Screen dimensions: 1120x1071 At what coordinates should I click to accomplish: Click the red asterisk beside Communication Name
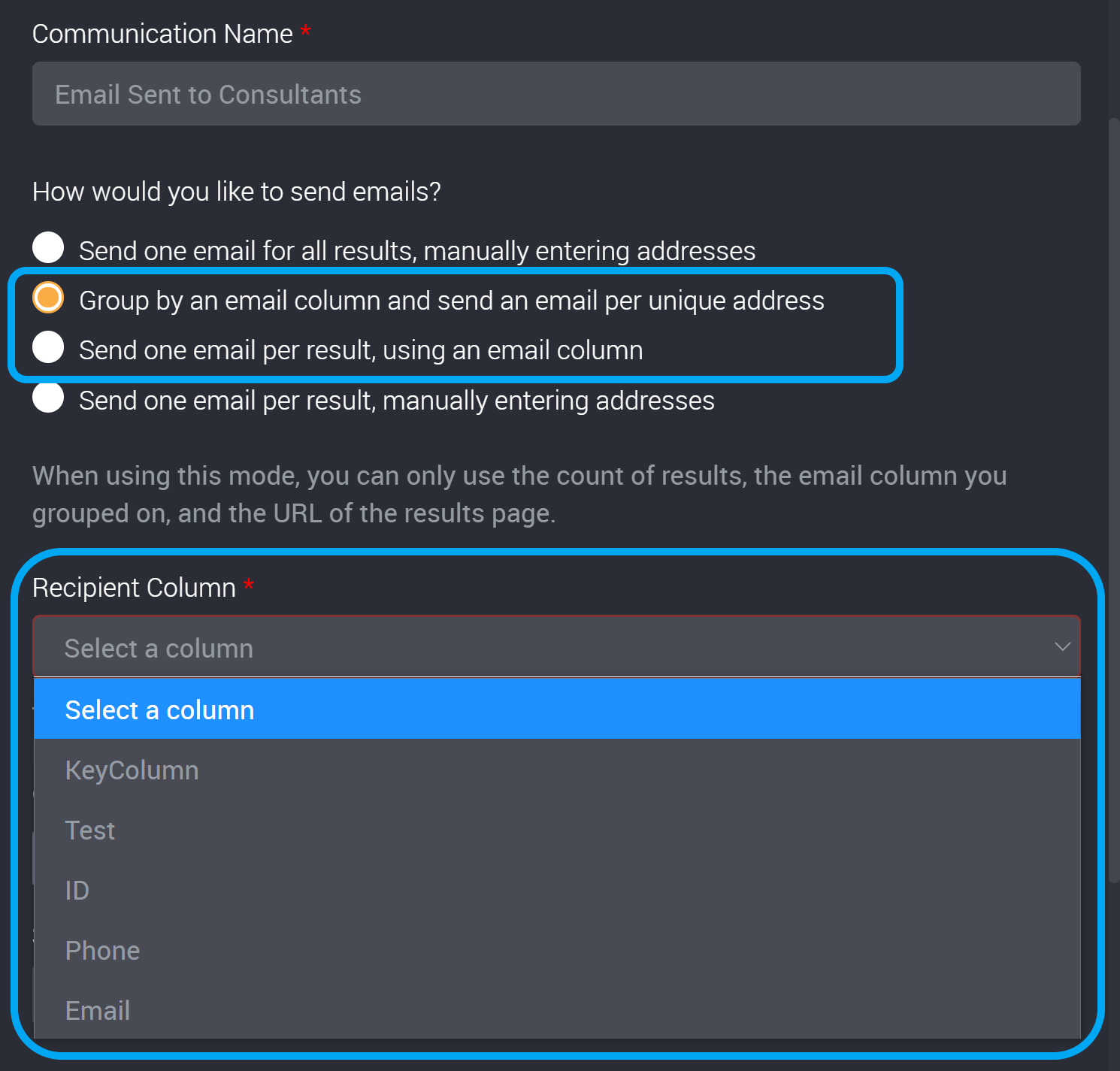(305, 32)
